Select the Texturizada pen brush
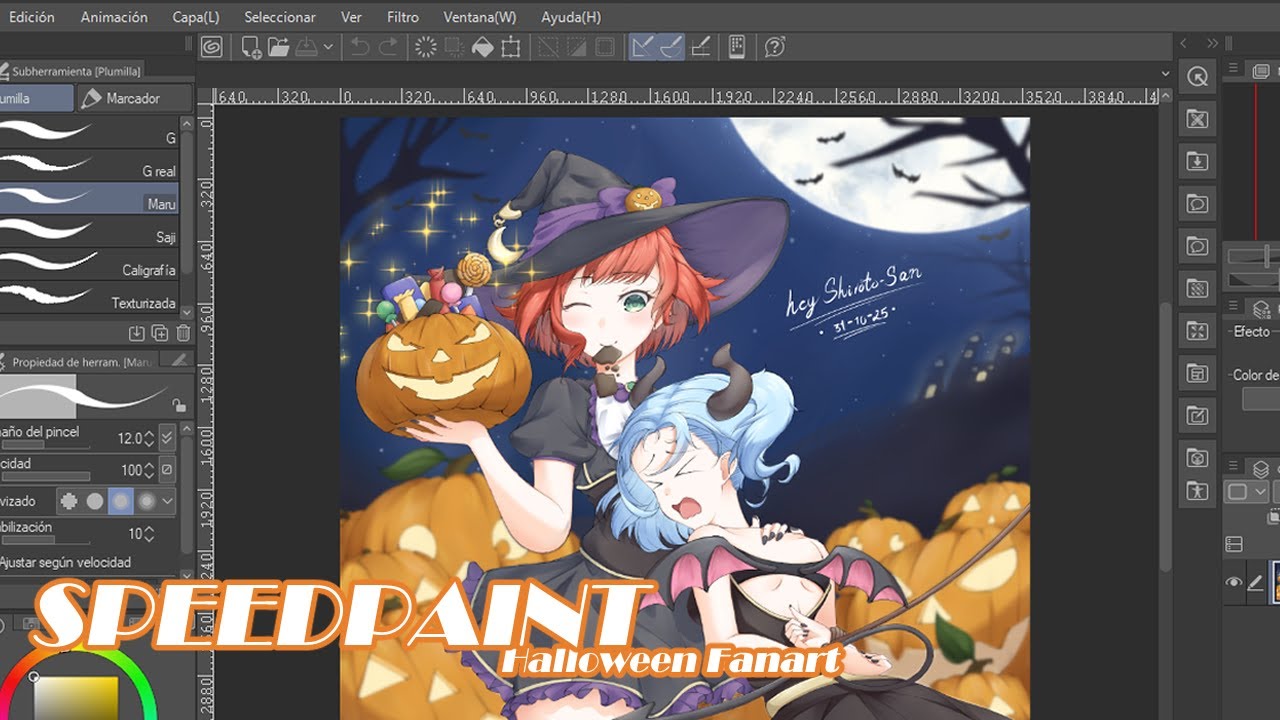Screen dimensions: 1280x720 [x=89, y=298]
